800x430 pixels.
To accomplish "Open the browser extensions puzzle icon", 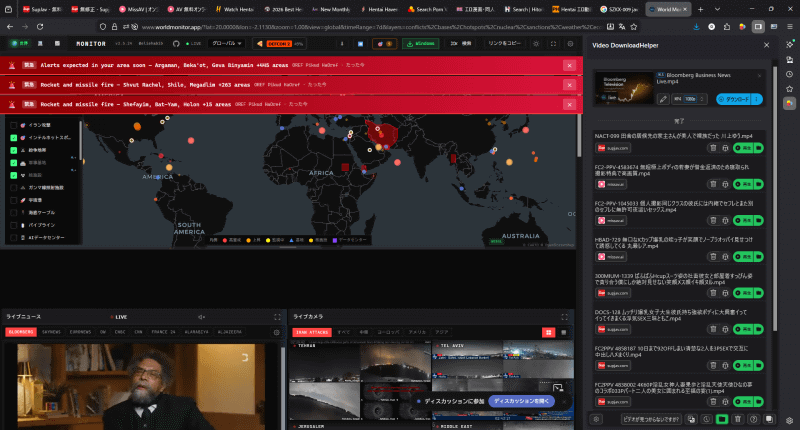I will (727, 27).
